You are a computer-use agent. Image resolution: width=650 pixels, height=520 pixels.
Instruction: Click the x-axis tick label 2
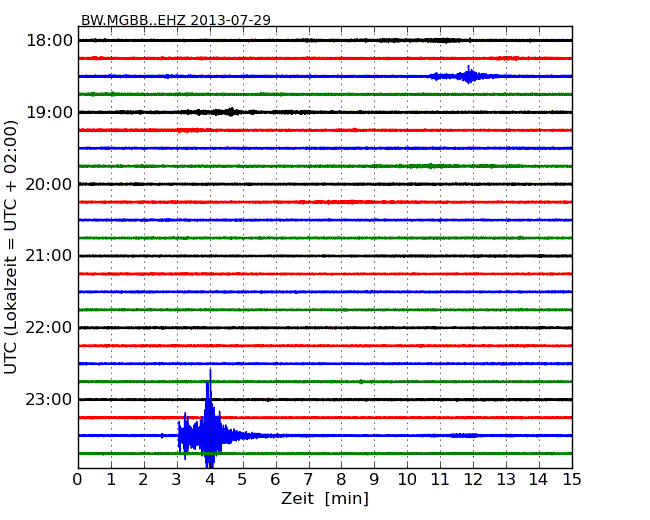coord(144,479)
